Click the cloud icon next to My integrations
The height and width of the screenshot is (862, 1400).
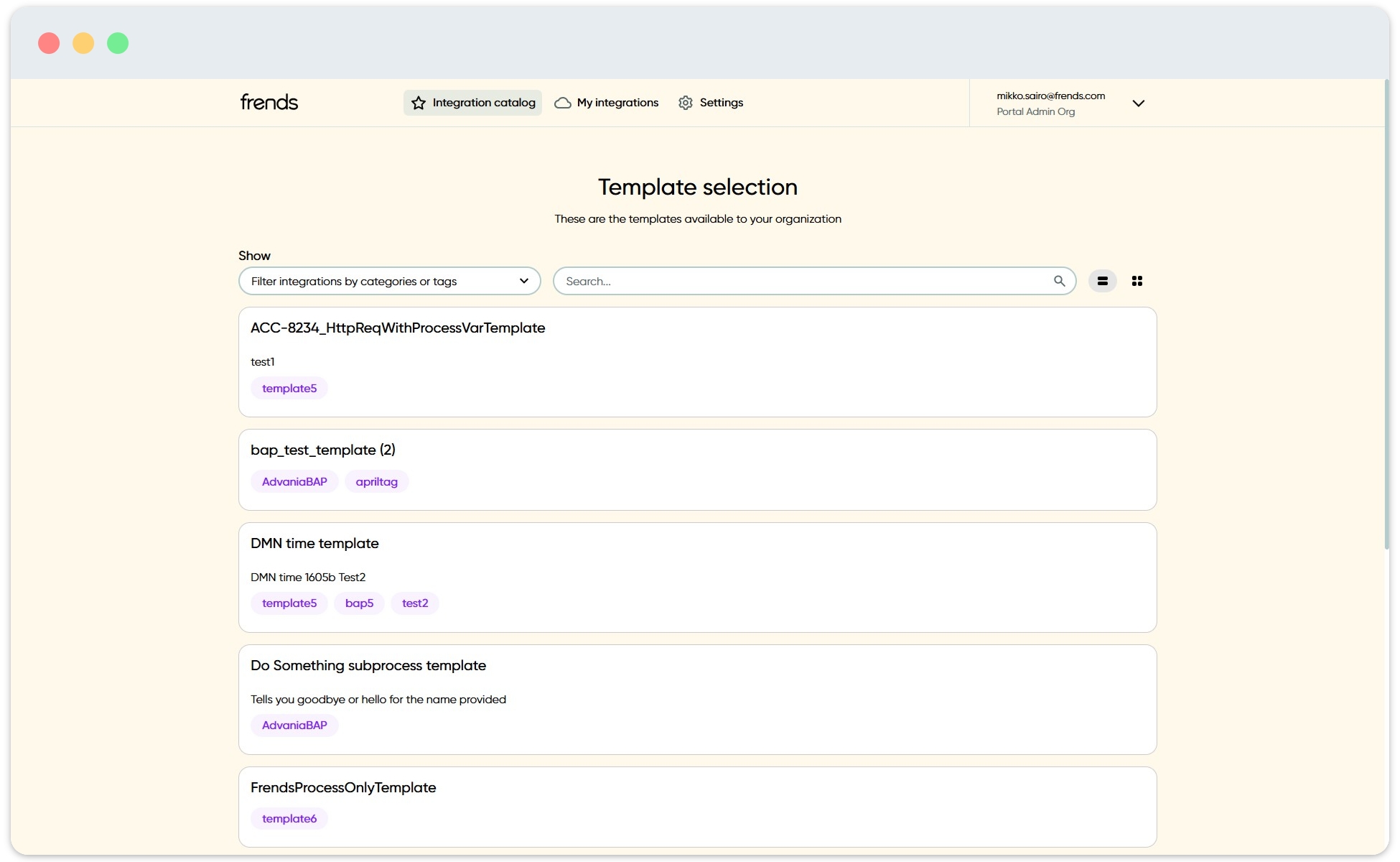(563, 103)
